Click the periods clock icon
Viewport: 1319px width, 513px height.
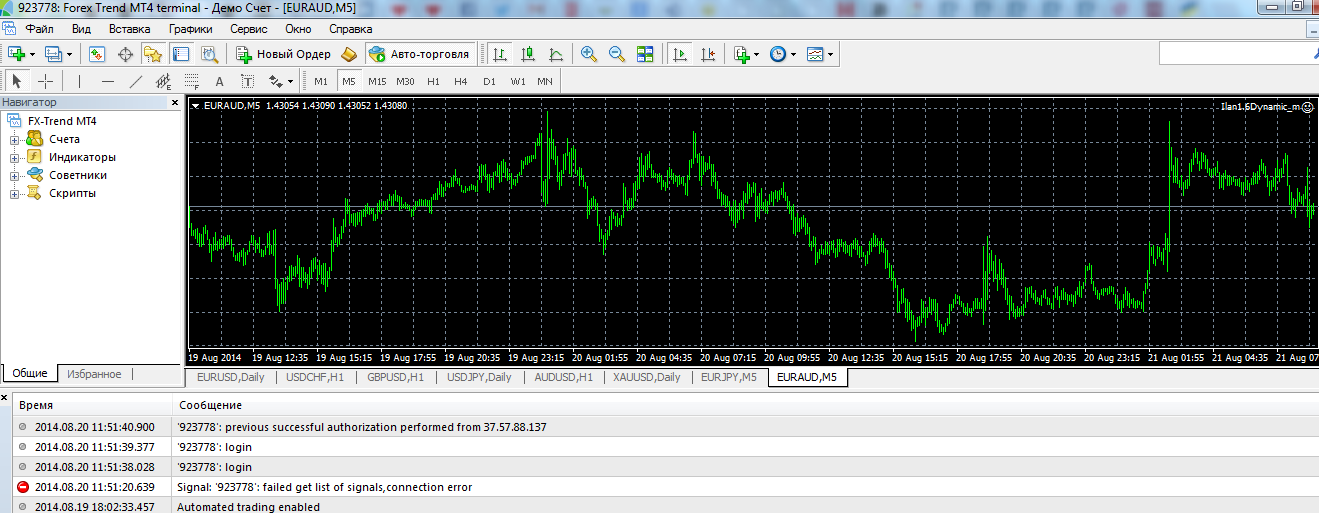coord(778,54)
